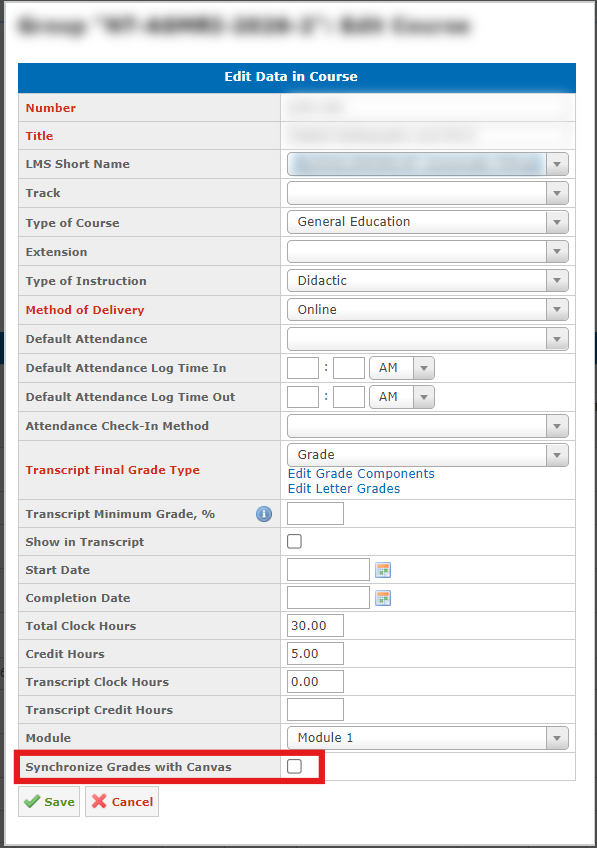Cancel editing the course
This screenshot has width=597, height=848.
[x=122, y=801]
